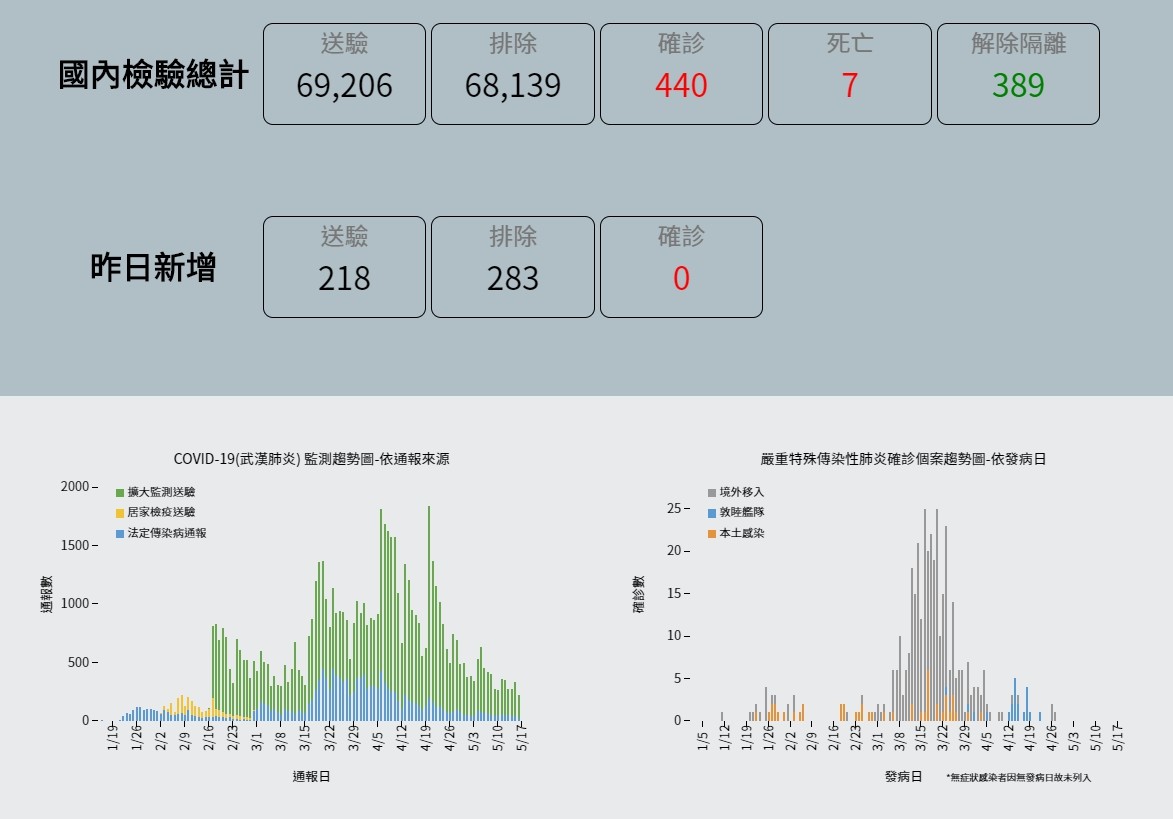This screenshot has height=819, width=1173.
Task: Click the tallest green bar near 4/19
Action: pyautogui.click(x=428, y=600)
